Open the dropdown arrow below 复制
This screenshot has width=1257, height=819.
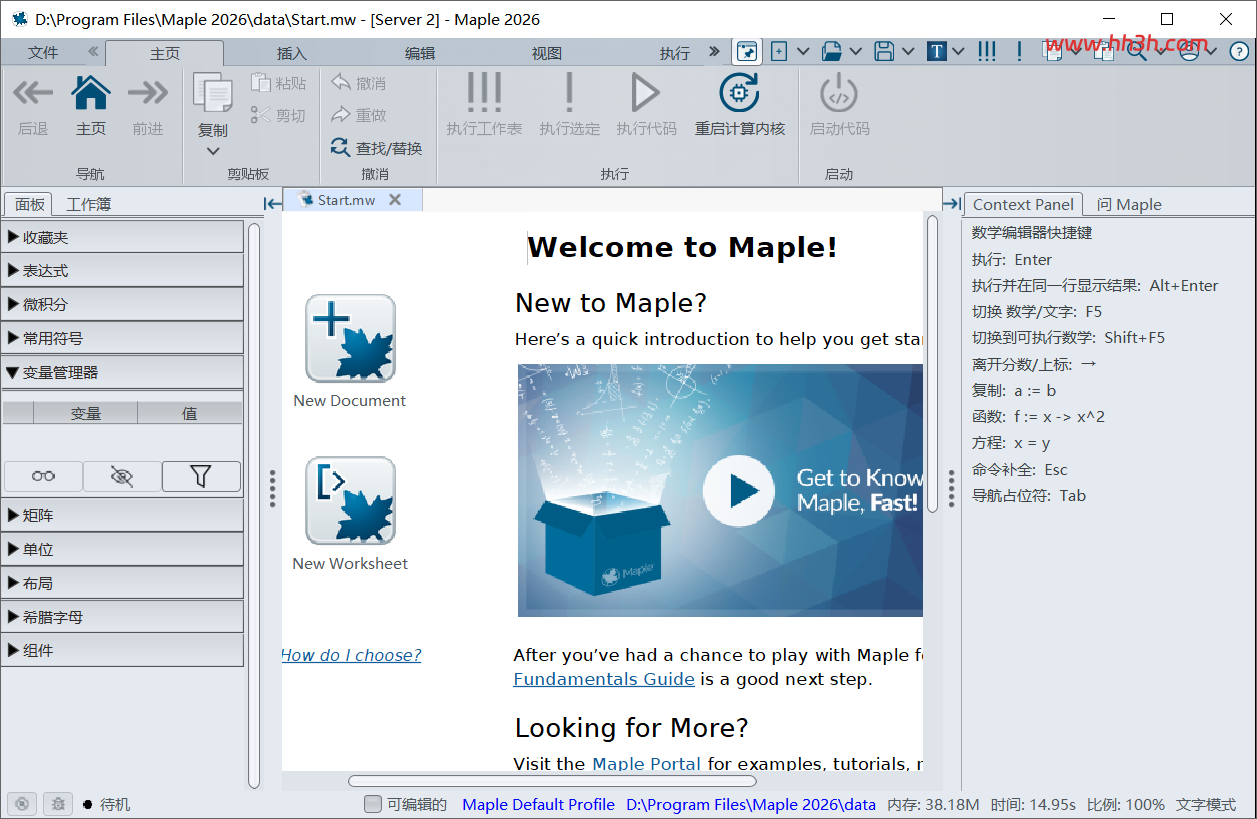click(x=212, y=151)
